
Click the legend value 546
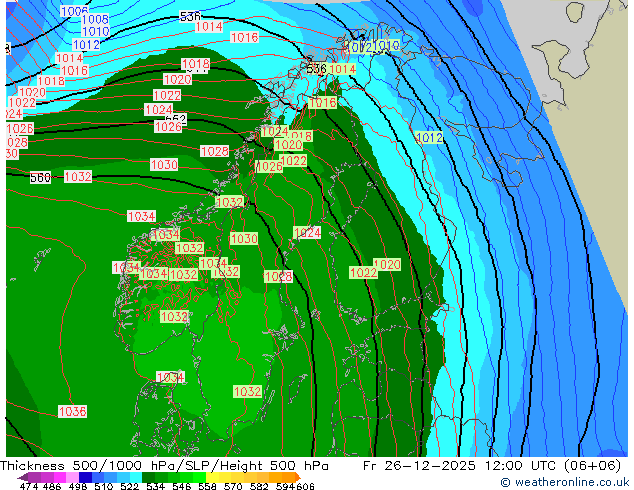pos(181,486)
